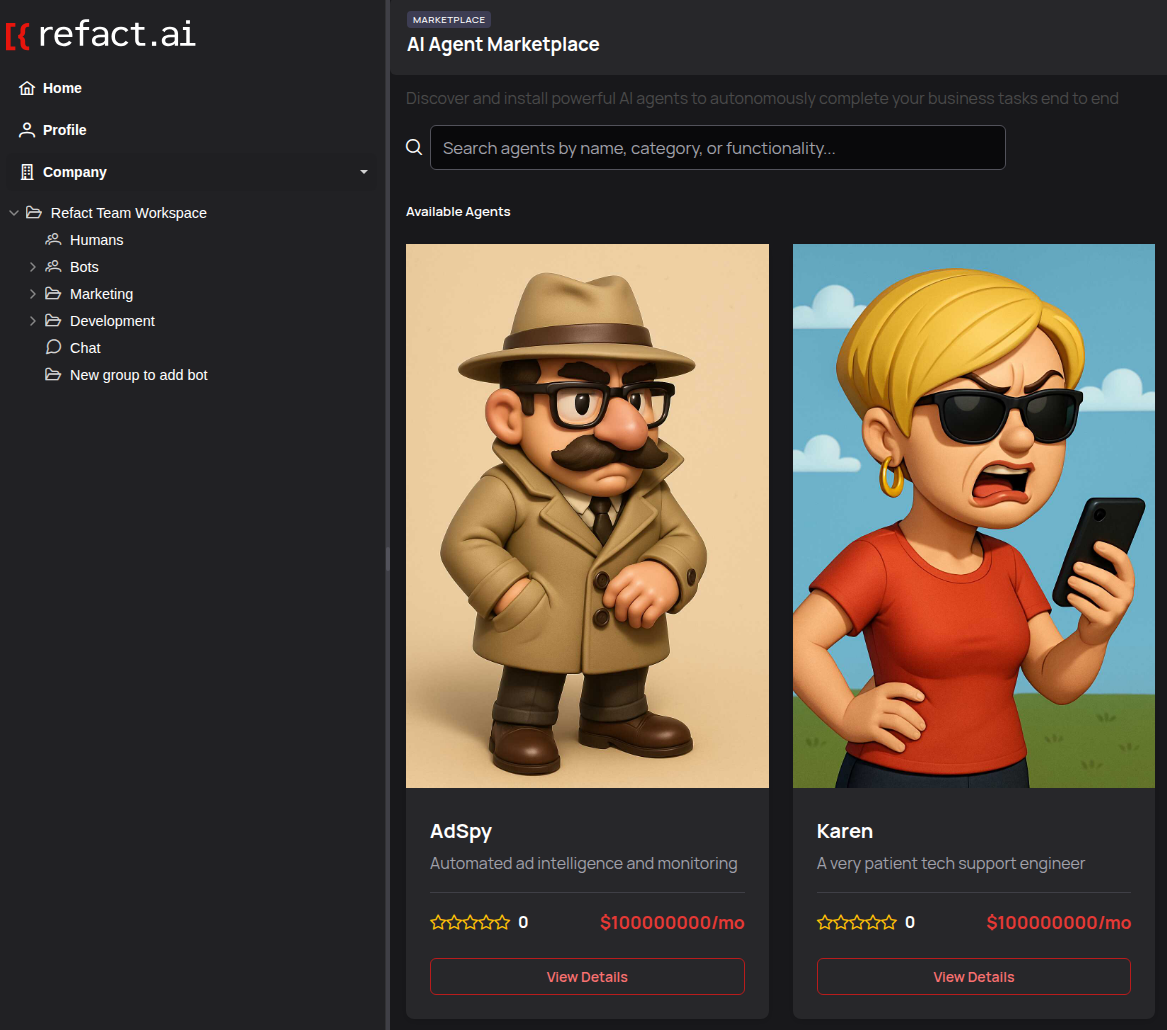Select the Humans group icon

[x=52, y=239]
